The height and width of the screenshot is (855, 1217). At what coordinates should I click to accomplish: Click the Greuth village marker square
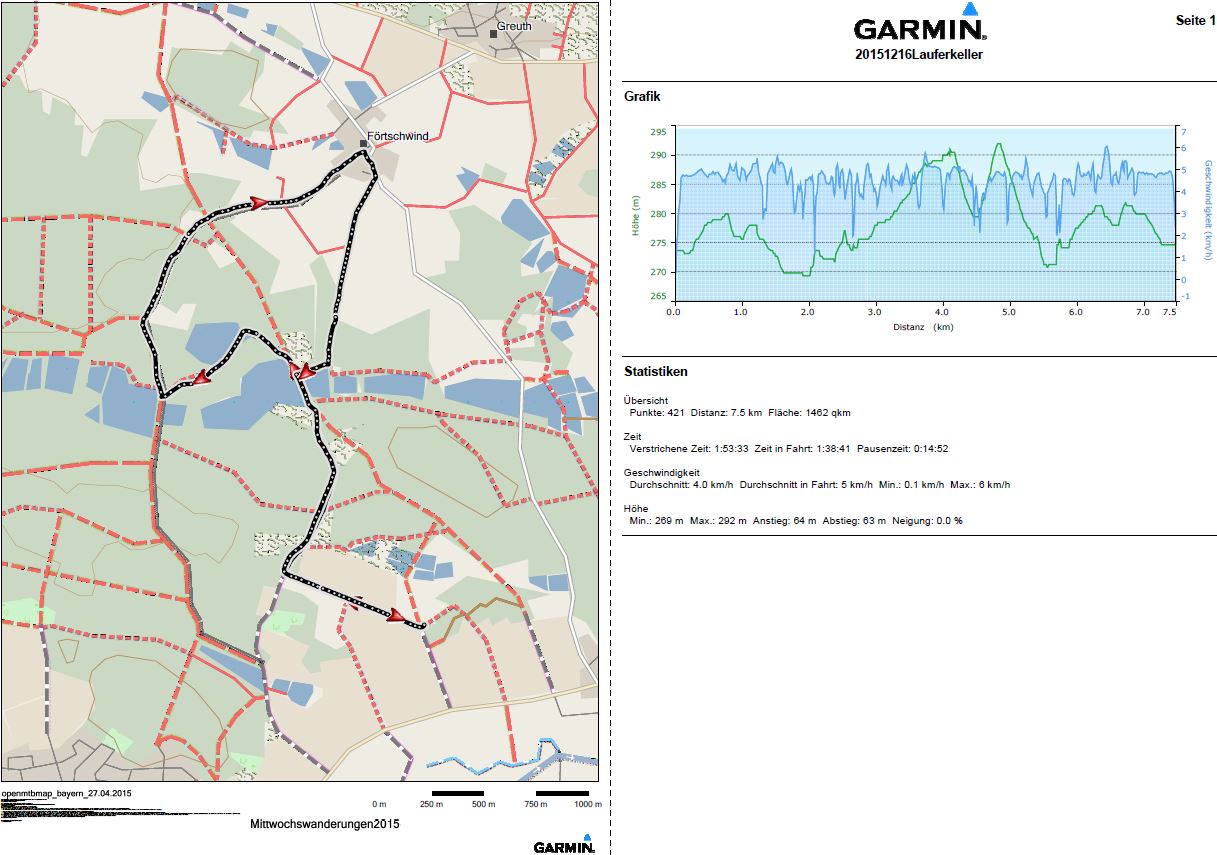493,33
